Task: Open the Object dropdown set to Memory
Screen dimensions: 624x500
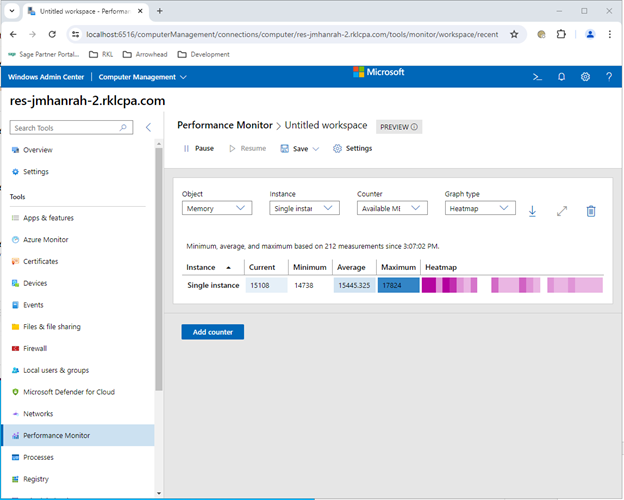Action: [x=217, y=208]
